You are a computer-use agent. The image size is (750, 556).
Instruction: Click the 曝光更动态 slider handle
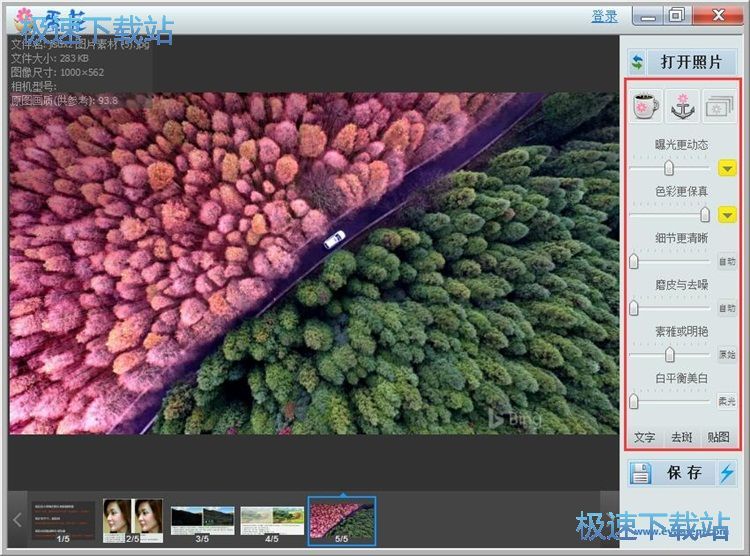point(669,168)
